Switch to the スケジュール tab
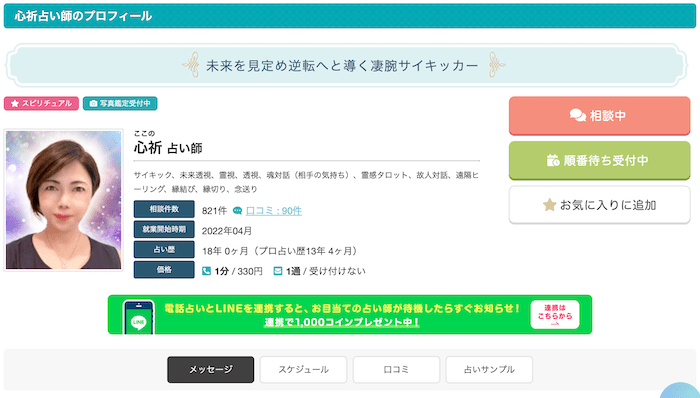700x398 pixels. coord(304,369)
